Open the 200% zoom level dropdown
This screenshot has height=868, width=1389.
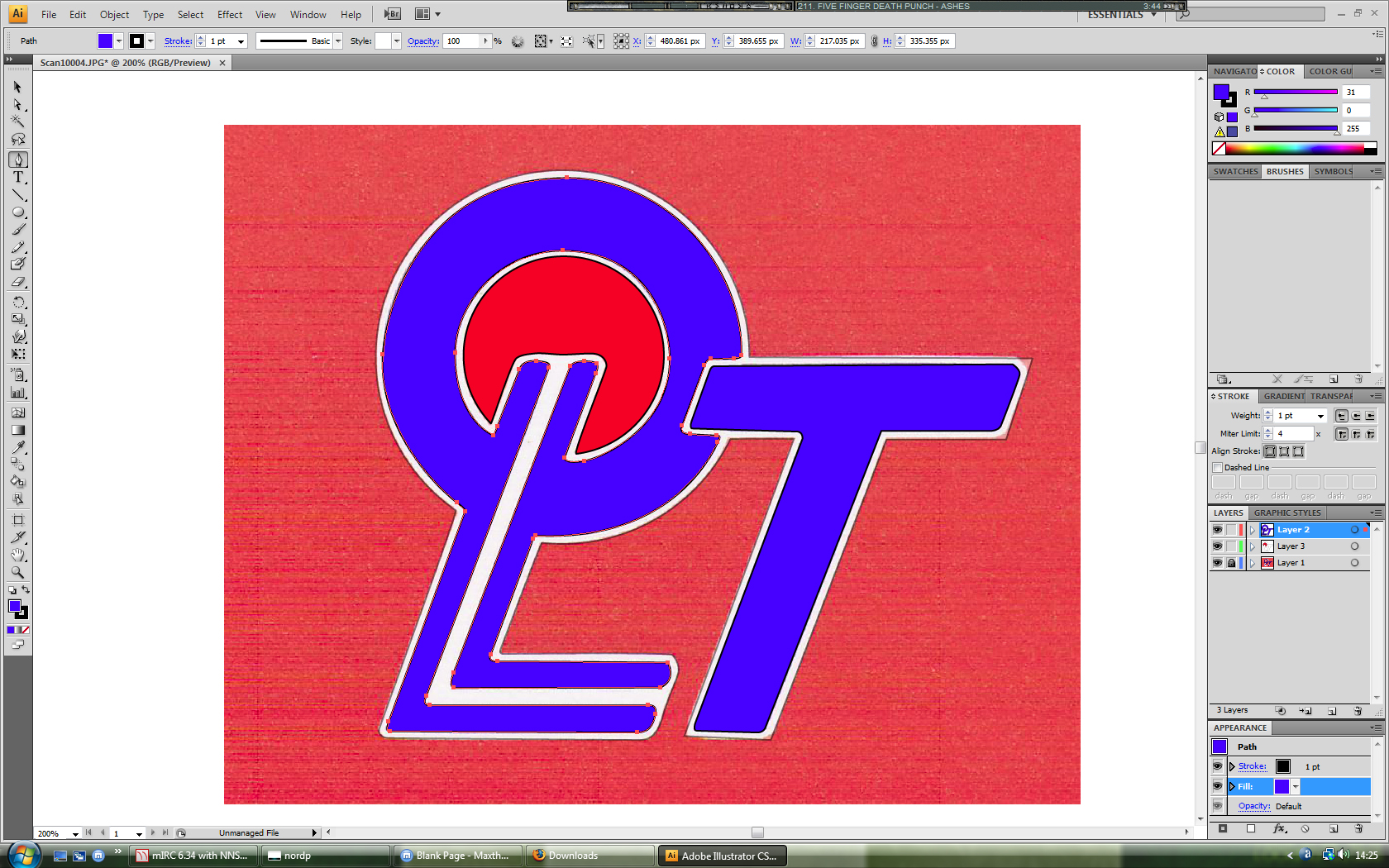75,833
